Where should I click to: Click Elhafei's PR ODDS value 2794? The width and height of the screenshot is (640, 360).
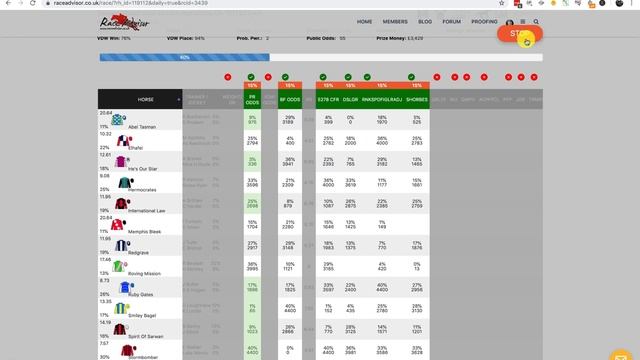click(x=252, y=143)
